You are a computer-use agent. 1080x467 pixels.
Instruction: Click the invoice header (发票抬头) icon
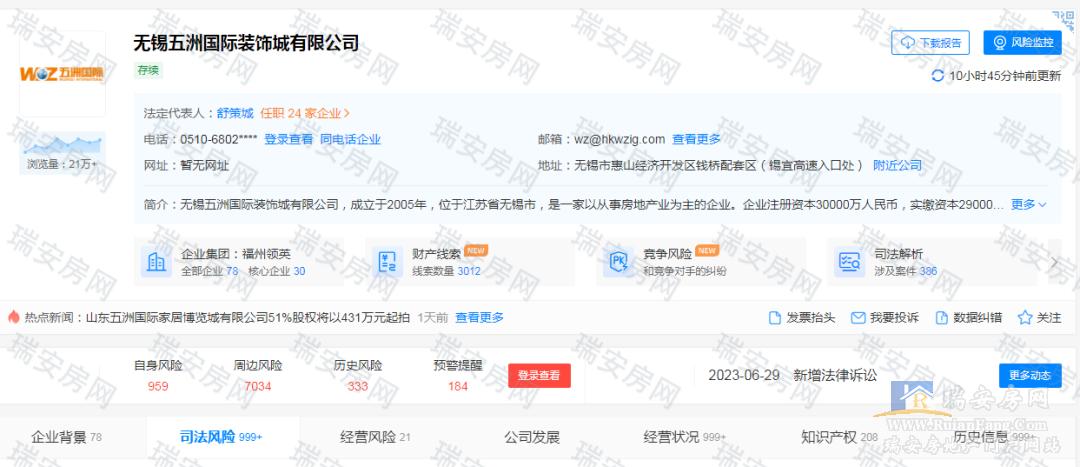pyautogui.click(x=775, y=318)
